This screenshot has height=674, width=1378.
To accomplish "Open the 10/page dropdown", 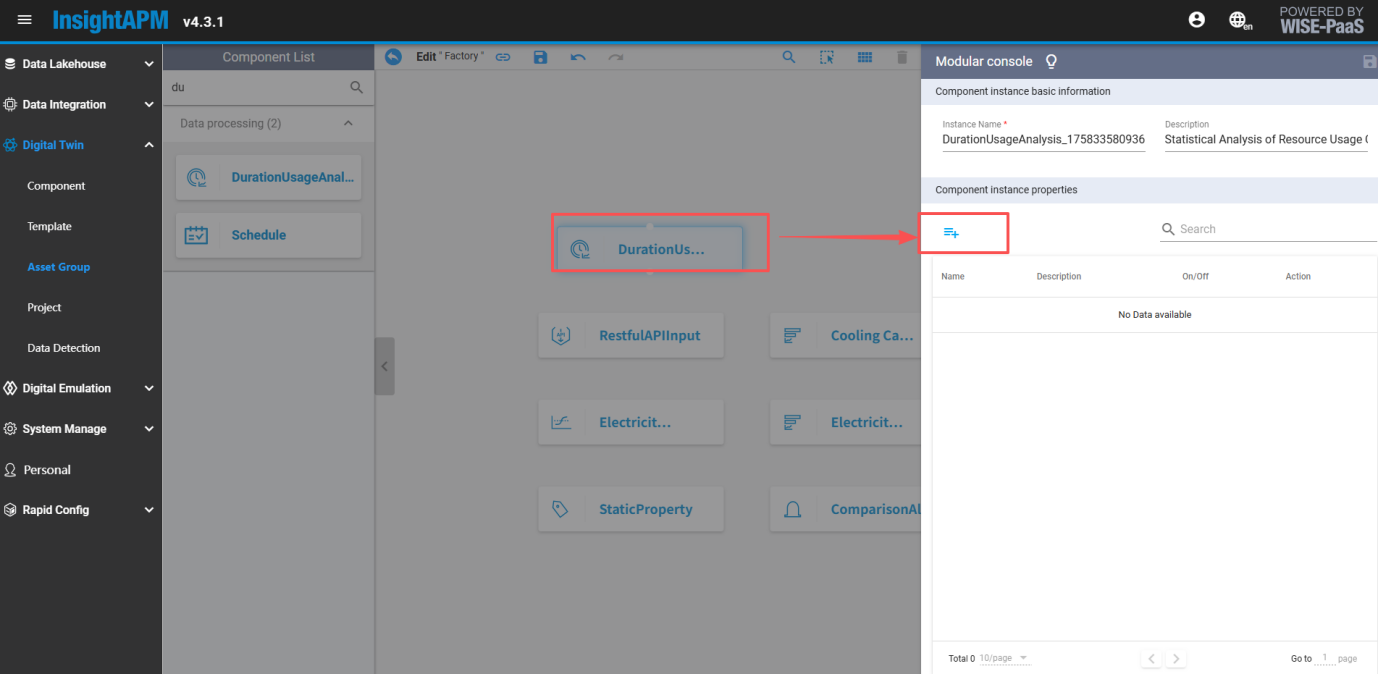I will coord(1004,658).
